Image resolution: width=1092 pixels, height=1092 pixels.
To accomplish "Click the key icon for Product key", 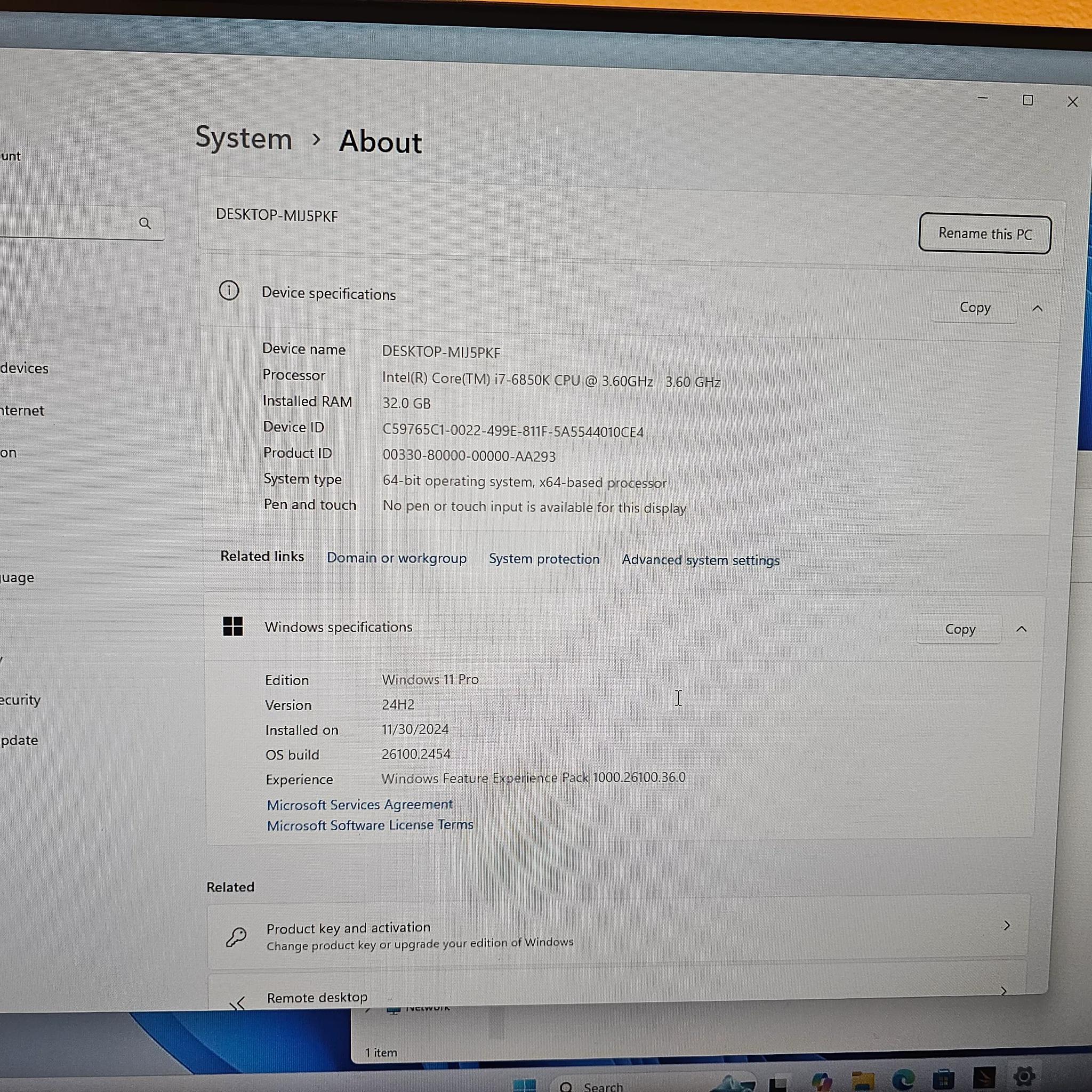I will coord(236,936).
